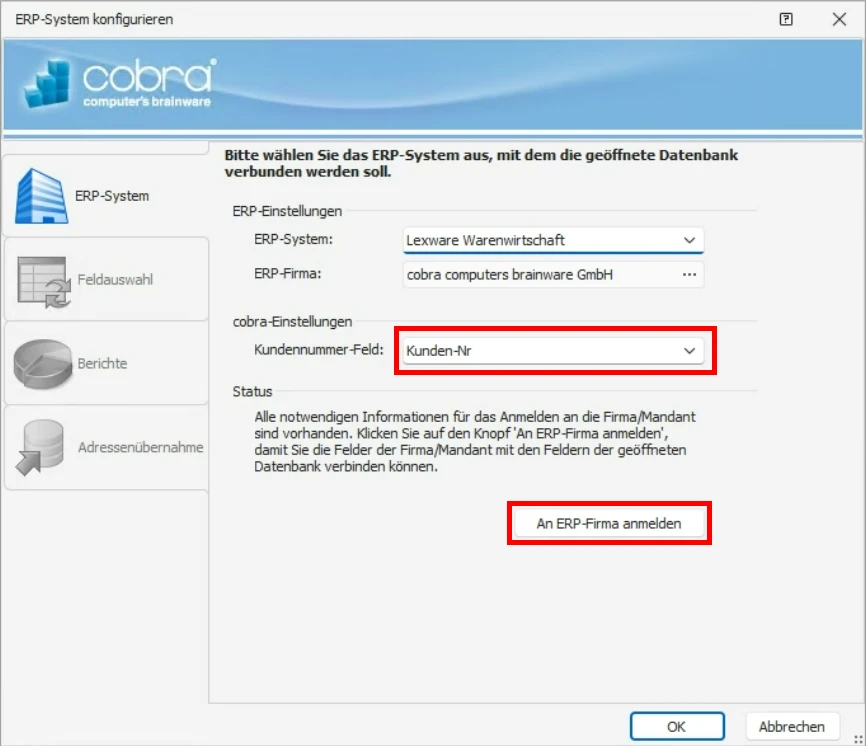Confirm with the OK button
This screenshot has height=746, width=866.
click(677, 727)
